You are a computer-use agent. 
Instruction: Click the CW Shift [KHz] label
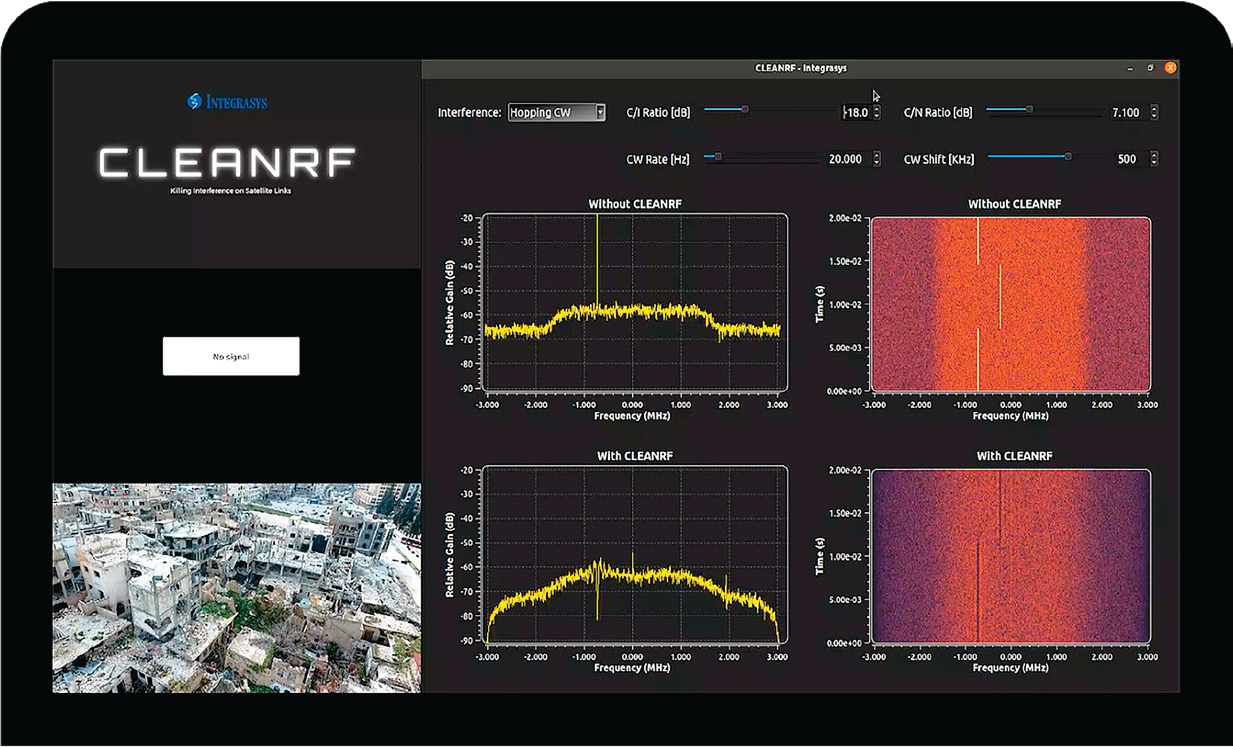coord(939,159)
